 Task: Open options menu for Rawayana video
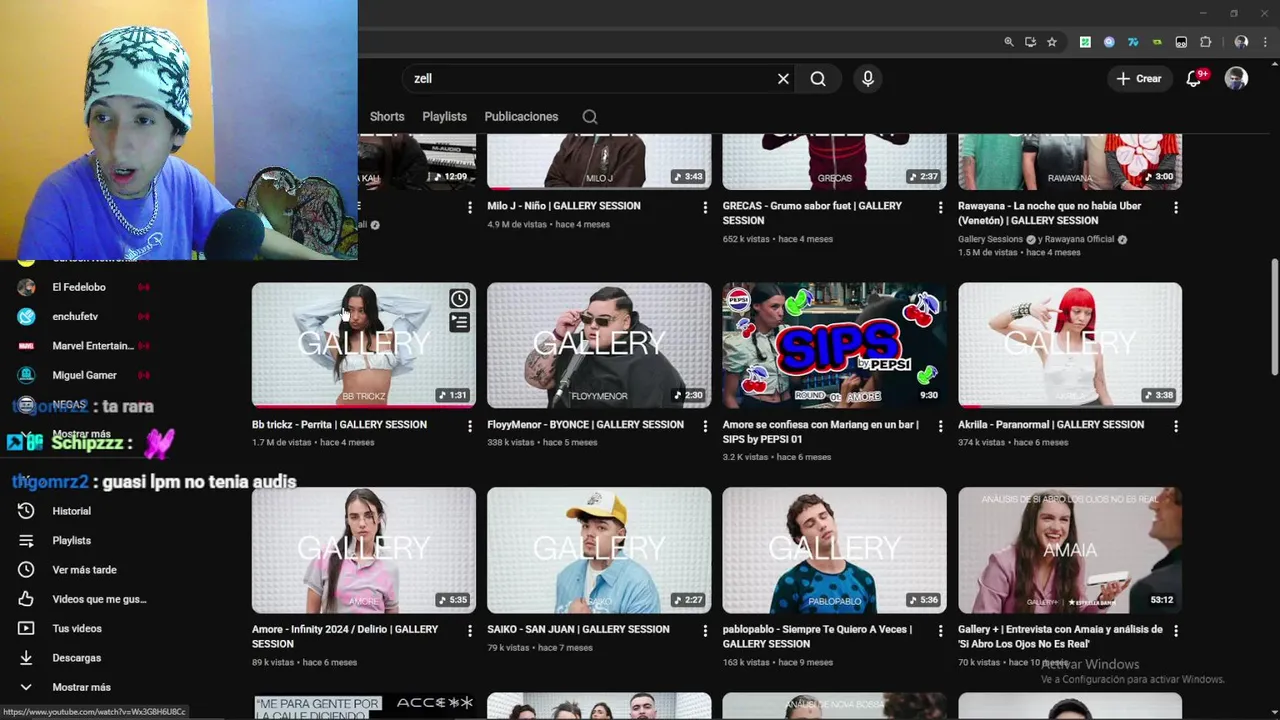(x=1176, y=207)
